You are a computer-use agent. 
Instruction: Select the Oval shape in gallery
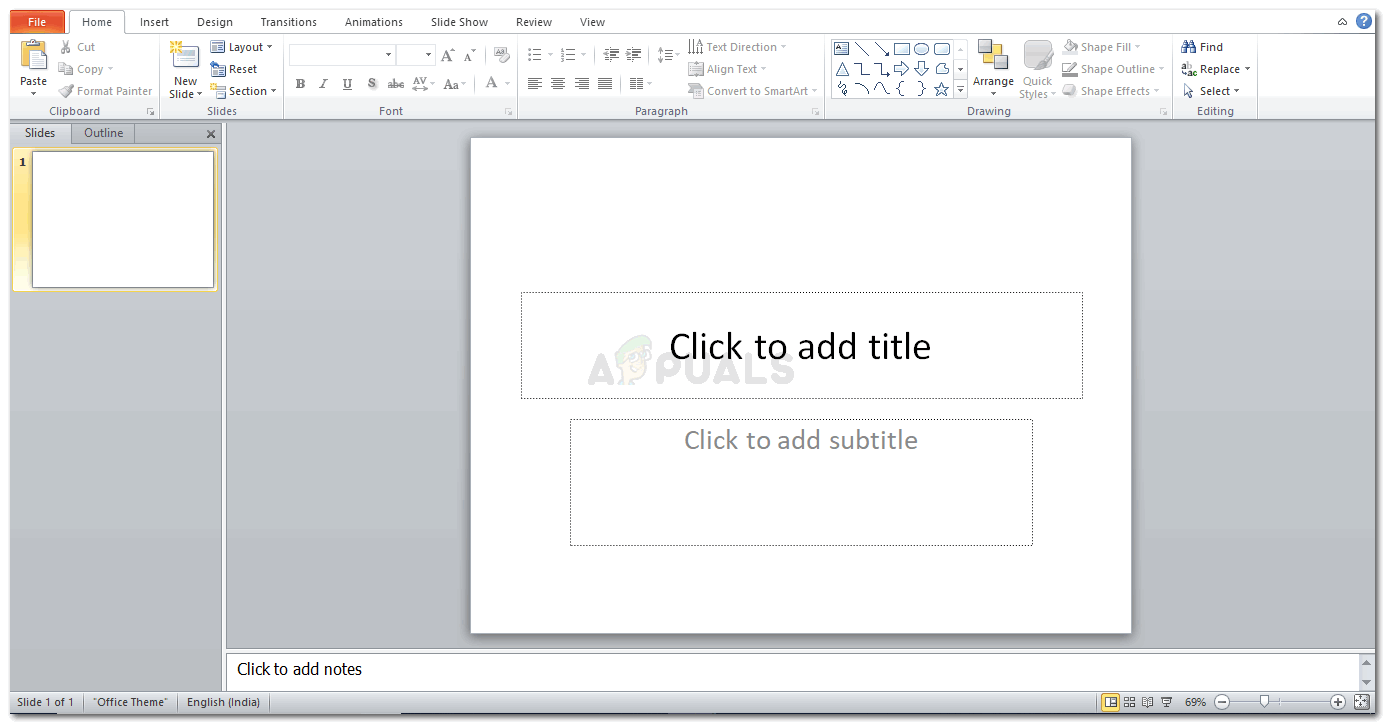coord(921,48)
